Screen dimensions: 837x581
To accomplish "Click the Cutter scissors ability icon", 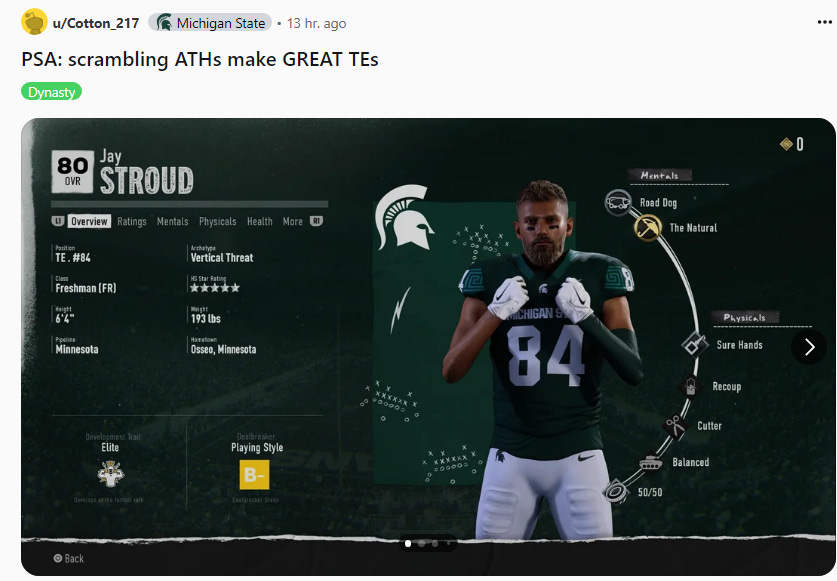I will [675, 426].
